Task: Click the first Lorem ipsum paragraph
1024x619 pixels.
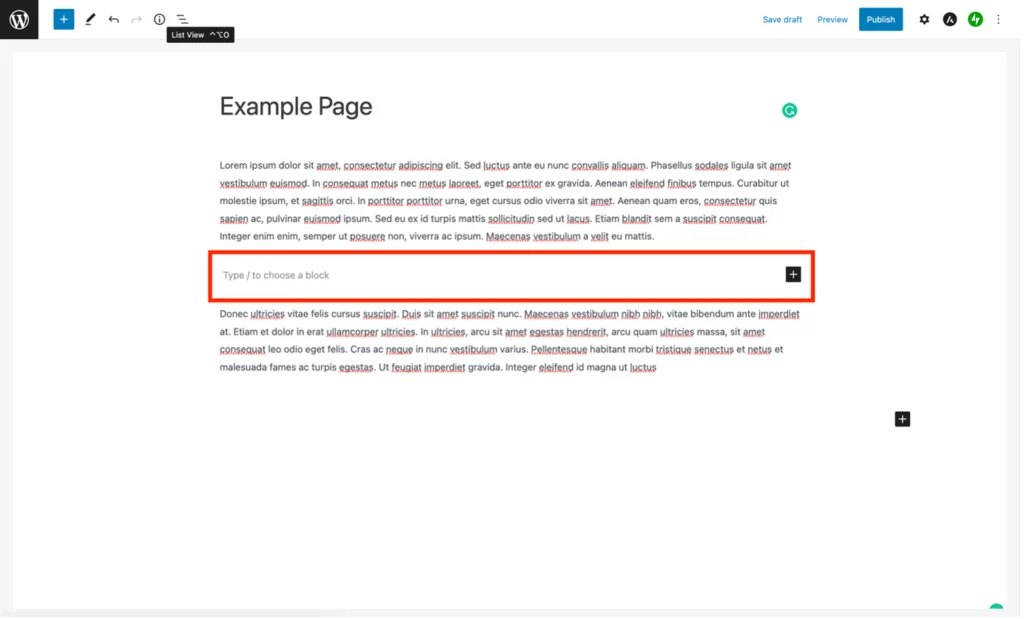Action: (505, 201)
